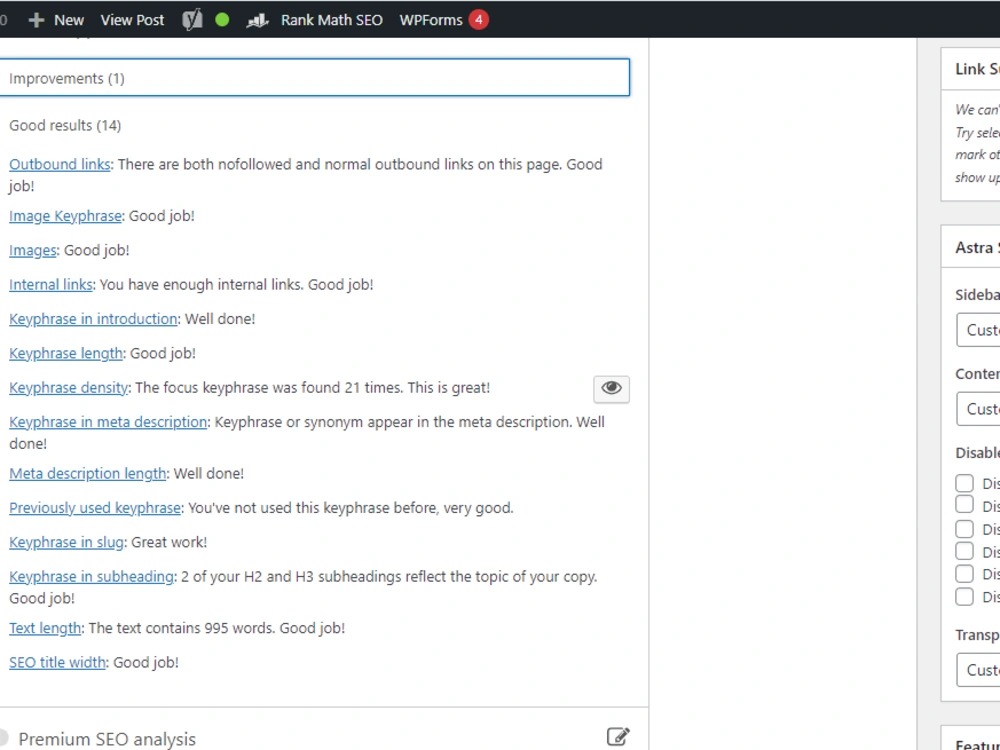Image resolution: width=1000 pixels, height=750 pixels.
Task: Tick the fifth Disable checkbox in Astra settings
Action: (x=964, y=574)
